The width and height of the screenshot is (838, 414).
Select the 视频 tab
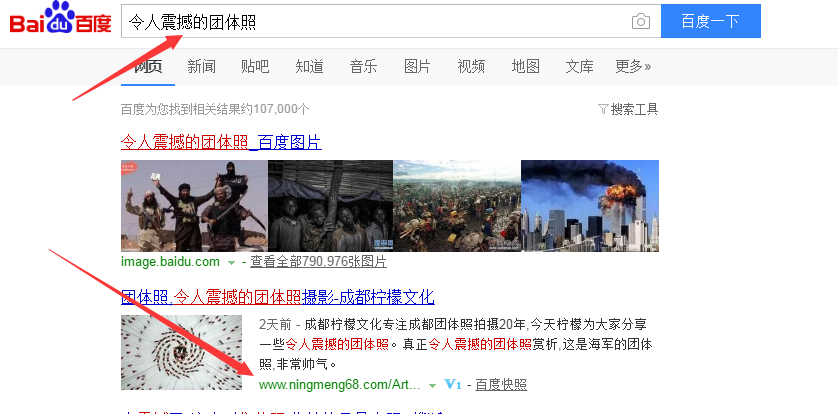pyautogui.click(x=471, y=66)
